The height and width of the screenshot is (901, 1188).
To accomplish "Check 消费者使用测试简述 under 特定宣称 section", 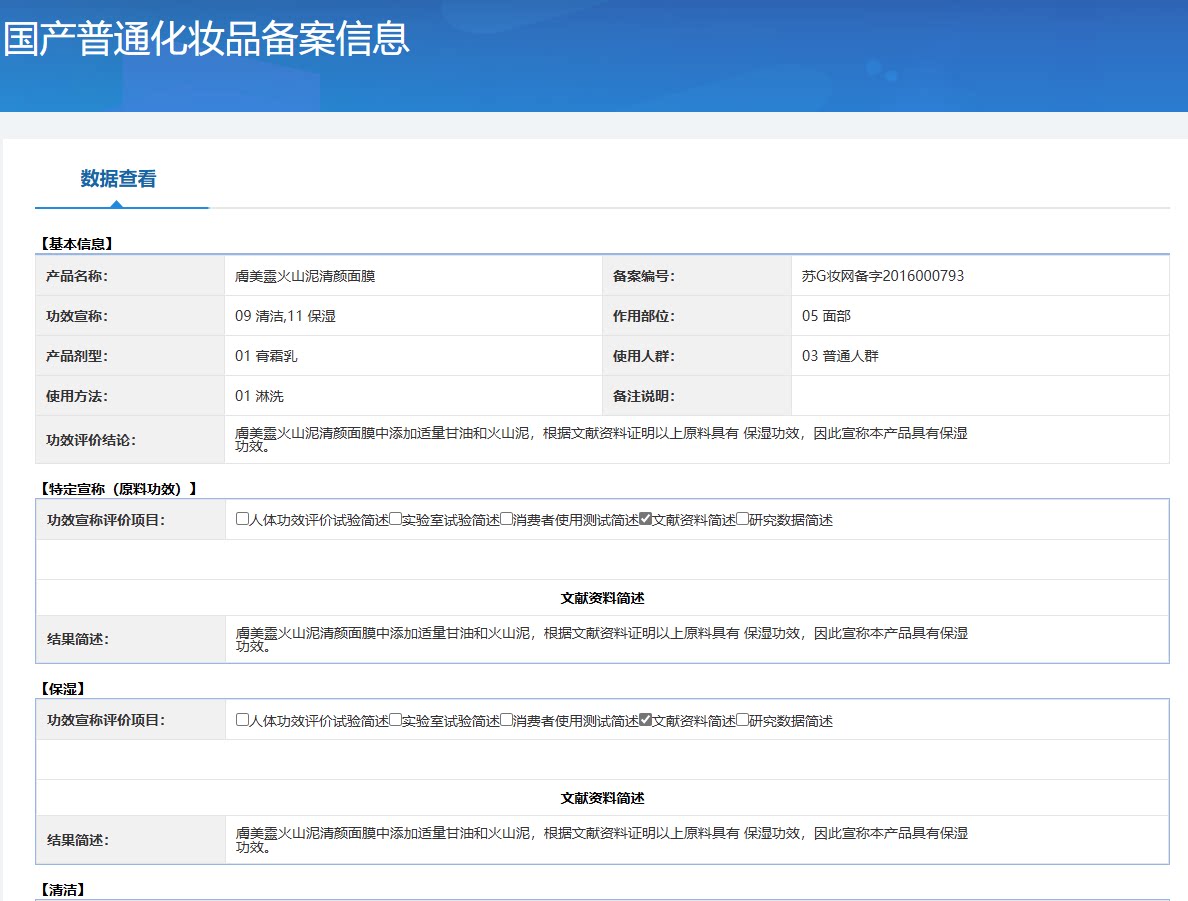I will click(506, 519).
